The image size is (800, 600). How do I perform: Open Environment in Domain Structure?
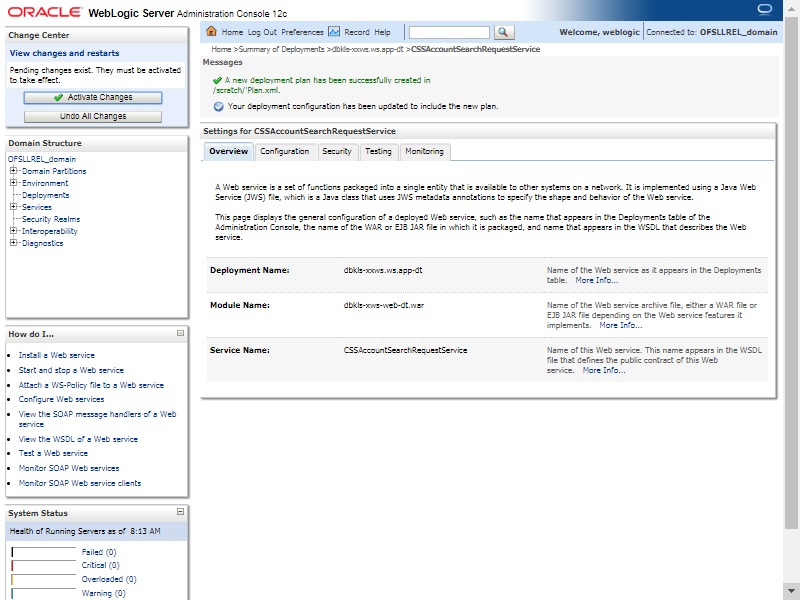[x=45, y=183]
